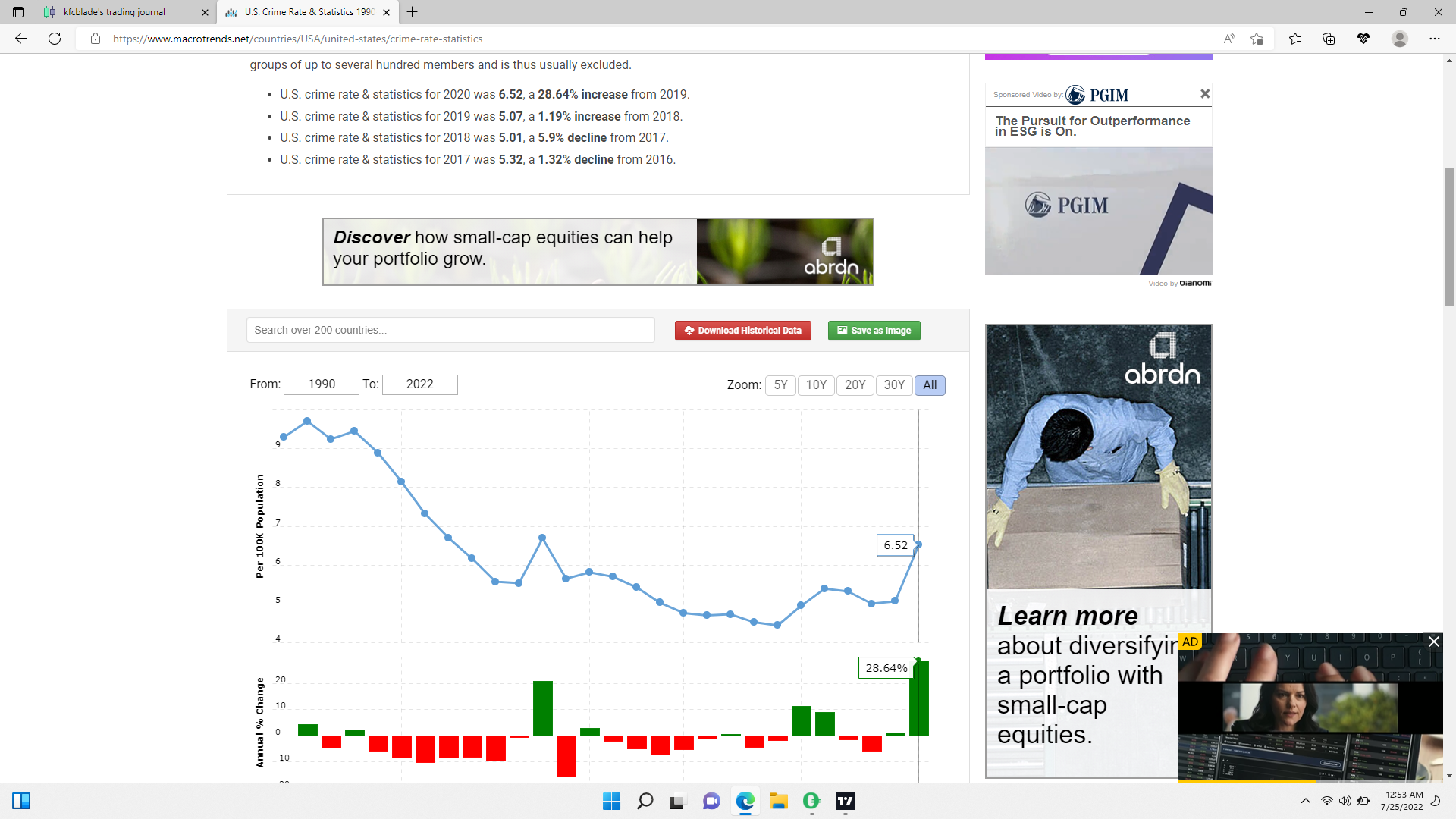Screen dimensions: 1456x819
Task: Switch to kfcblade's trading journal tab
Action: (114, 12)
